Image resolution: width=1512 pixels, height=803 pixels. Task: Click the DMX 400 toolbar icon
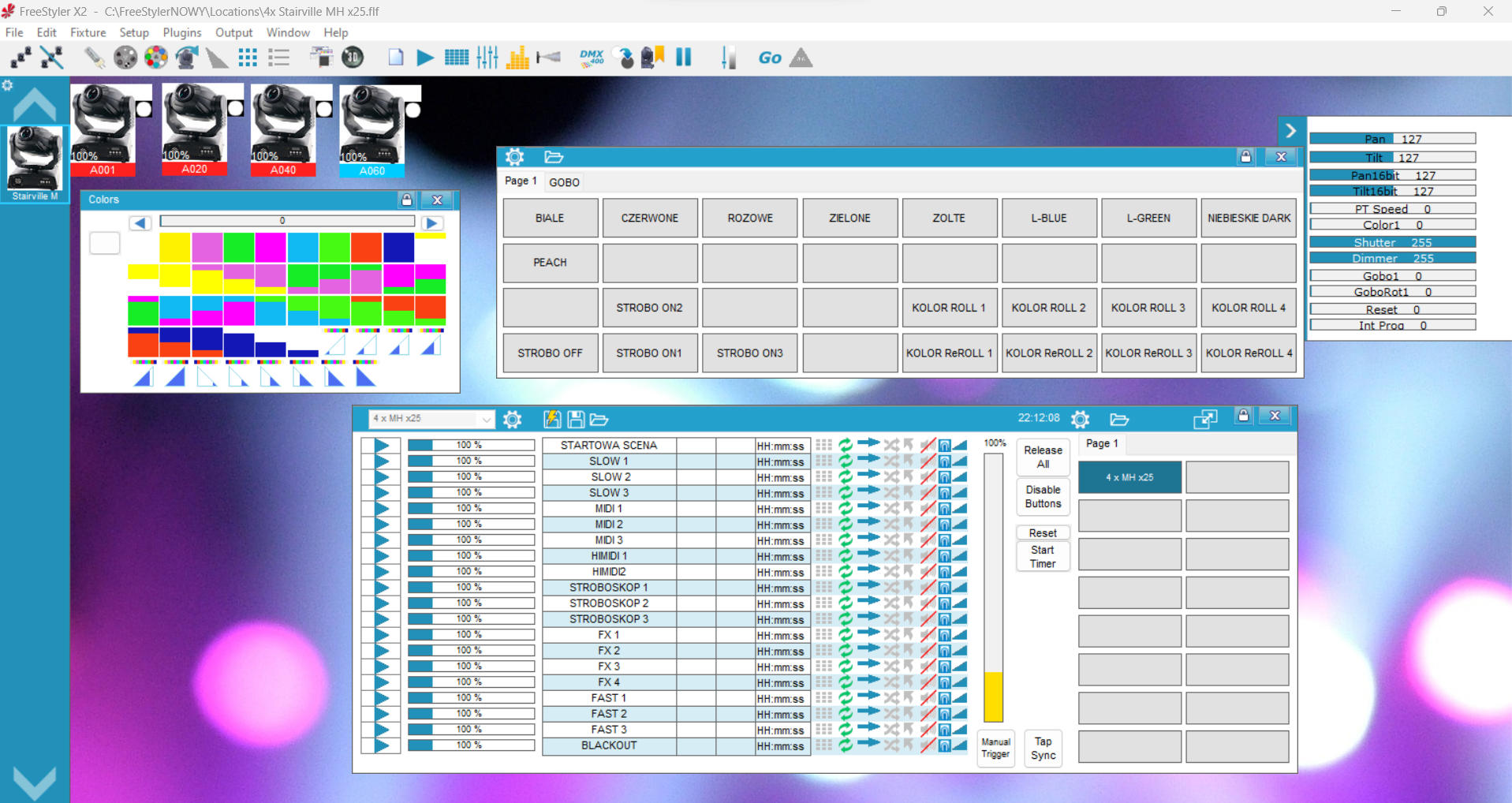pos(591,58)
